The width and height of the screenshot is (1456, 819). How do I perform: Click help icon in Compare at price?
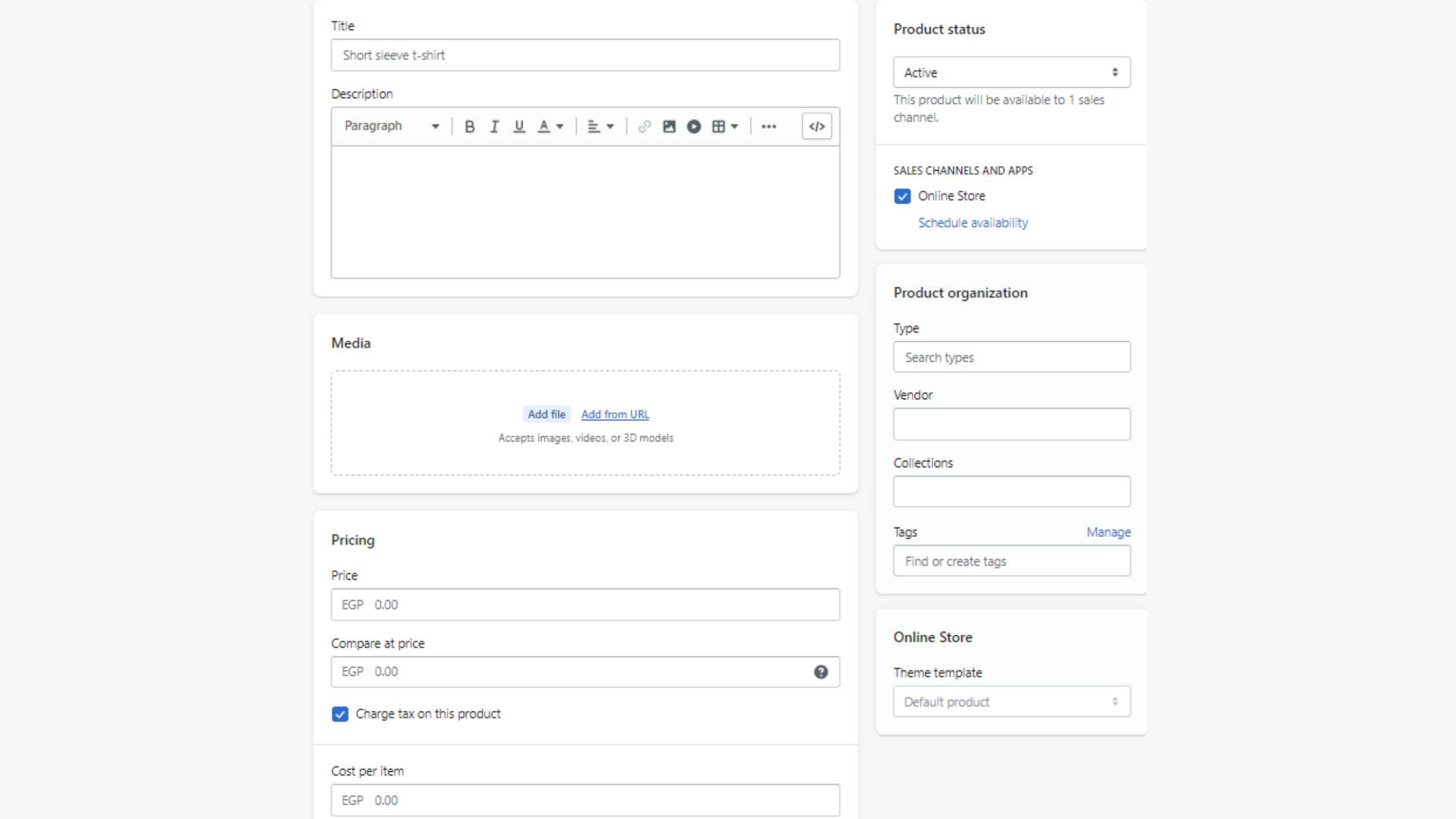(821, 672)
